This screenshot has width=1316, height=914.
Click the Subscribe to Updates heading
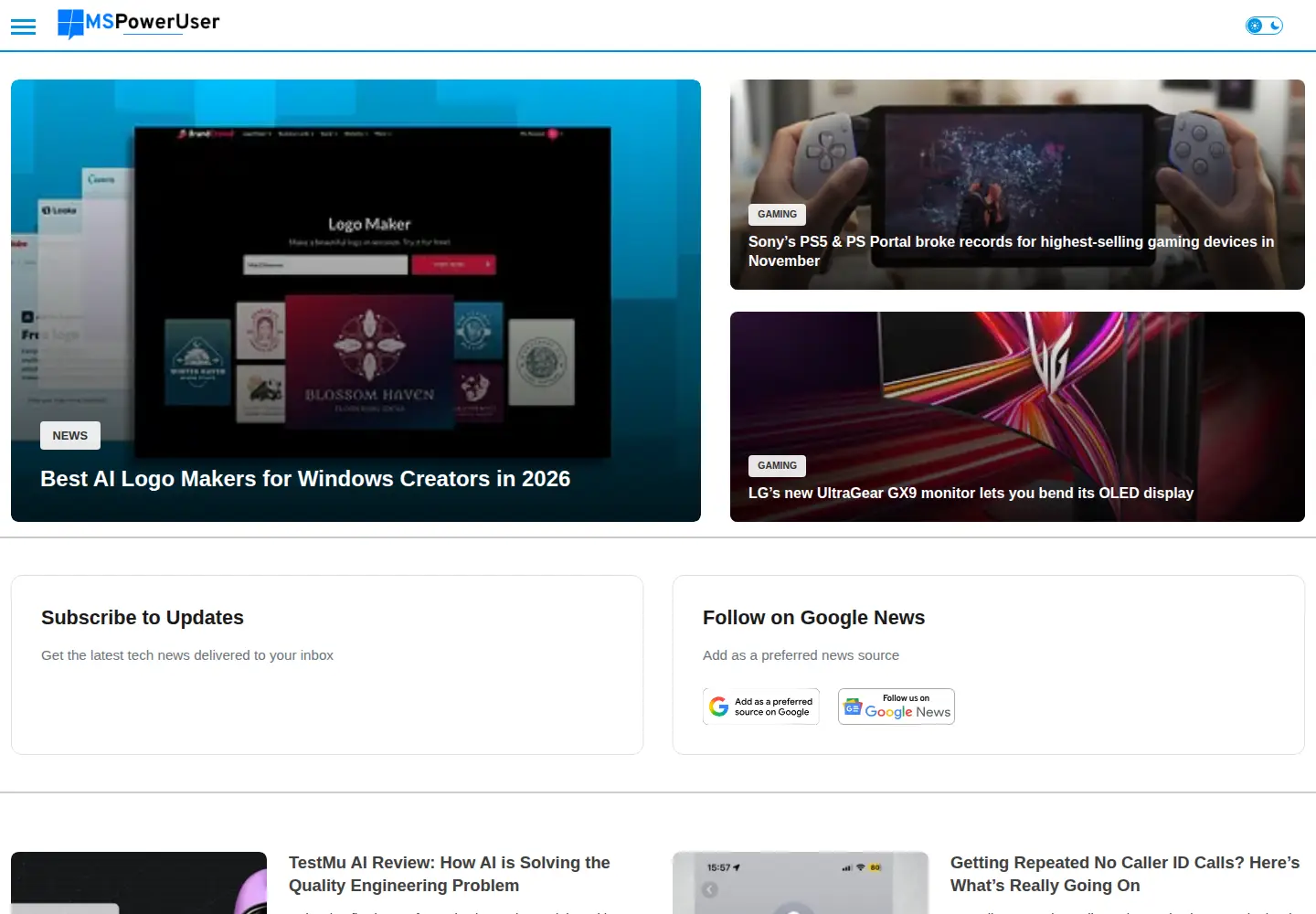143,618
